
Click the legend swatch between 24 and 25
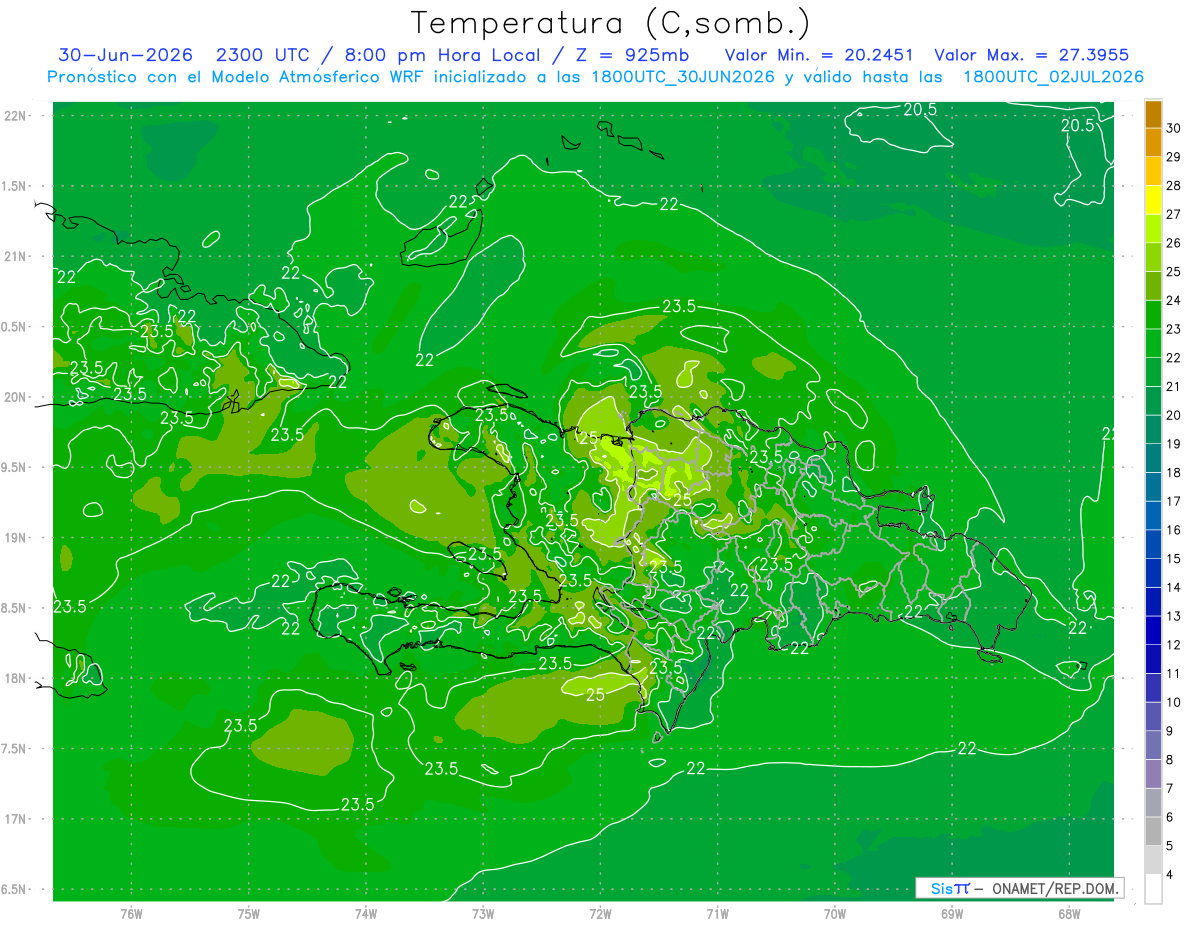pyautogui.click(x=1153, y=286)
